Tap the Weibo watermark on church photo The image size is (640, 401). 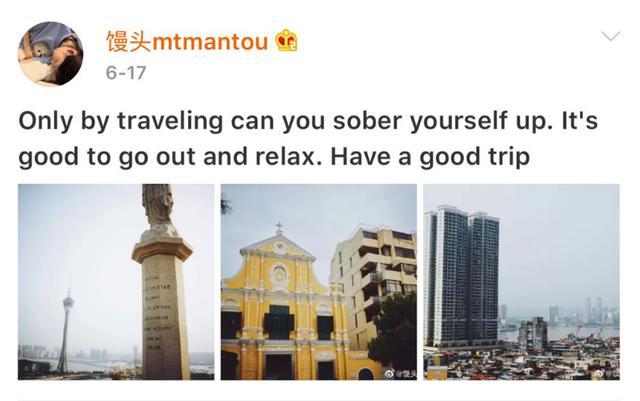(400, 373)
